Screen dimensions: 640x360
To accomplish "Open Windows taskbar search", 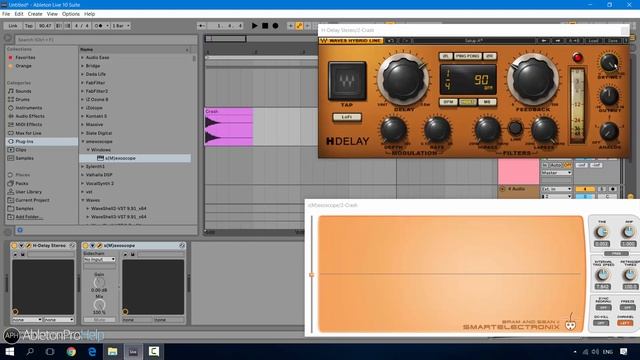I will (x=30, y=351).
